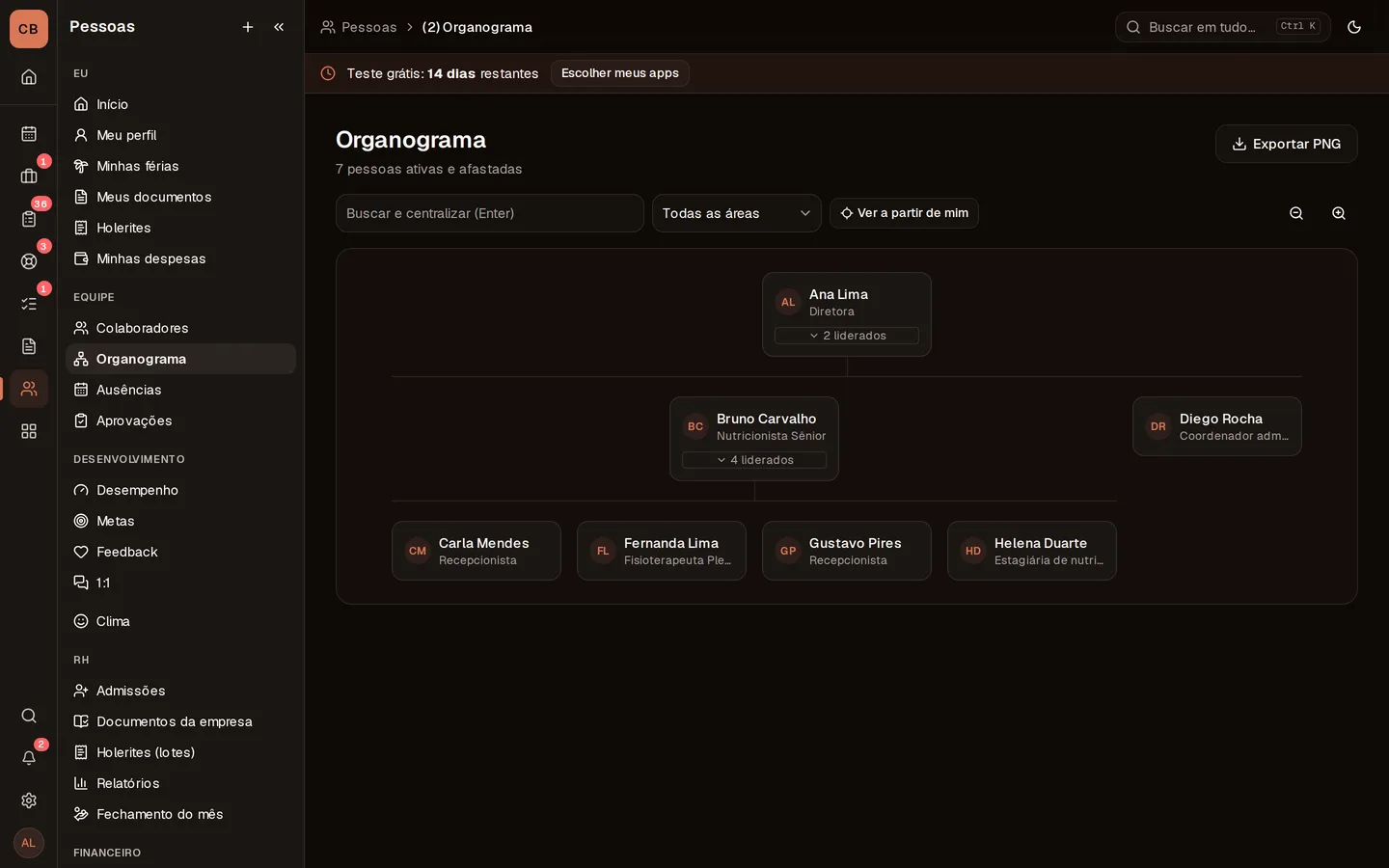The width and height of the screenshot is (1389, 868).
Task: Open Colaboradores in the sidebar
Action: coord(180,328)
